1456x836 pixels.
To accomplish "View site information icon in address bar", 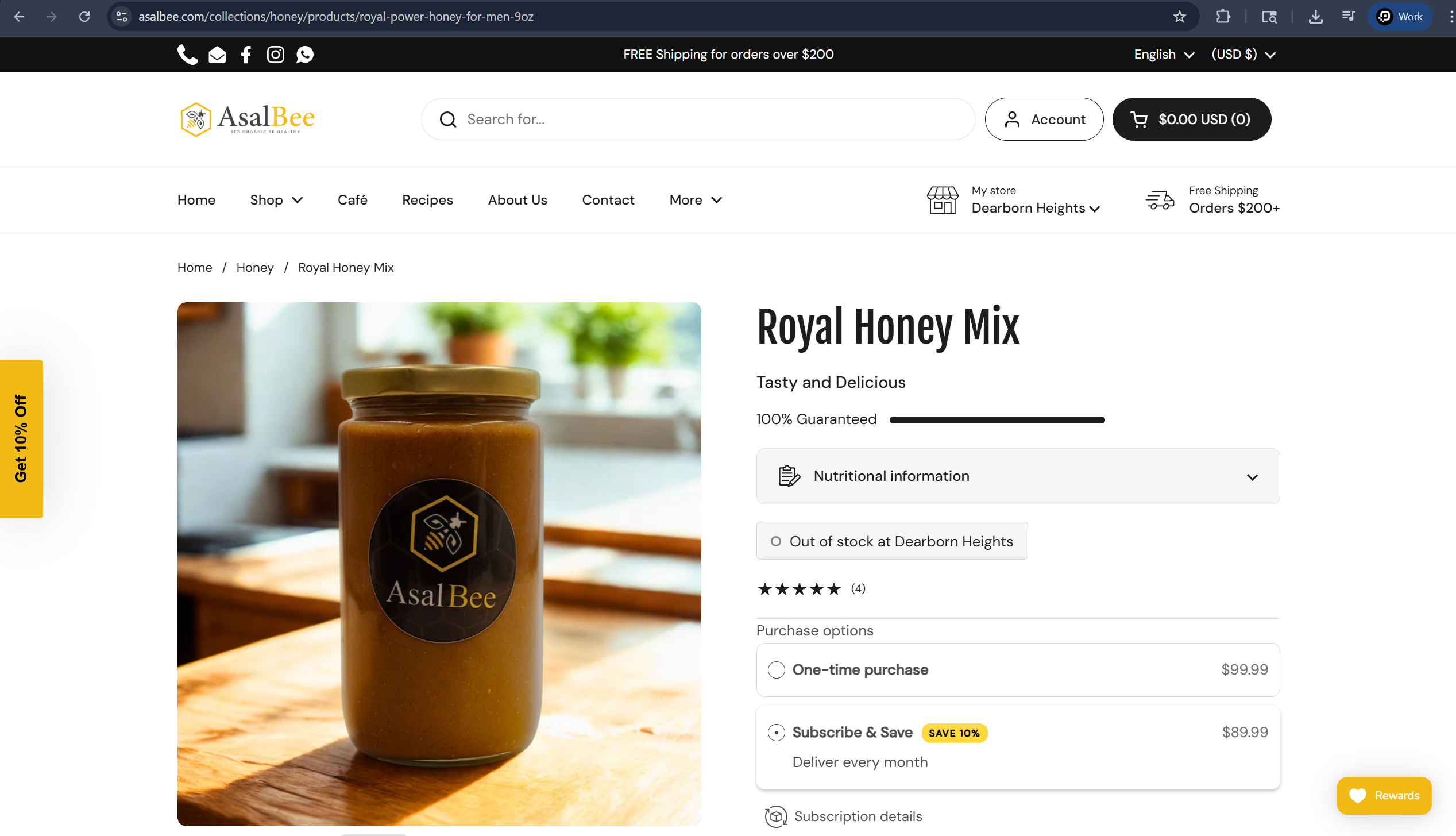I will click(121, 17).
